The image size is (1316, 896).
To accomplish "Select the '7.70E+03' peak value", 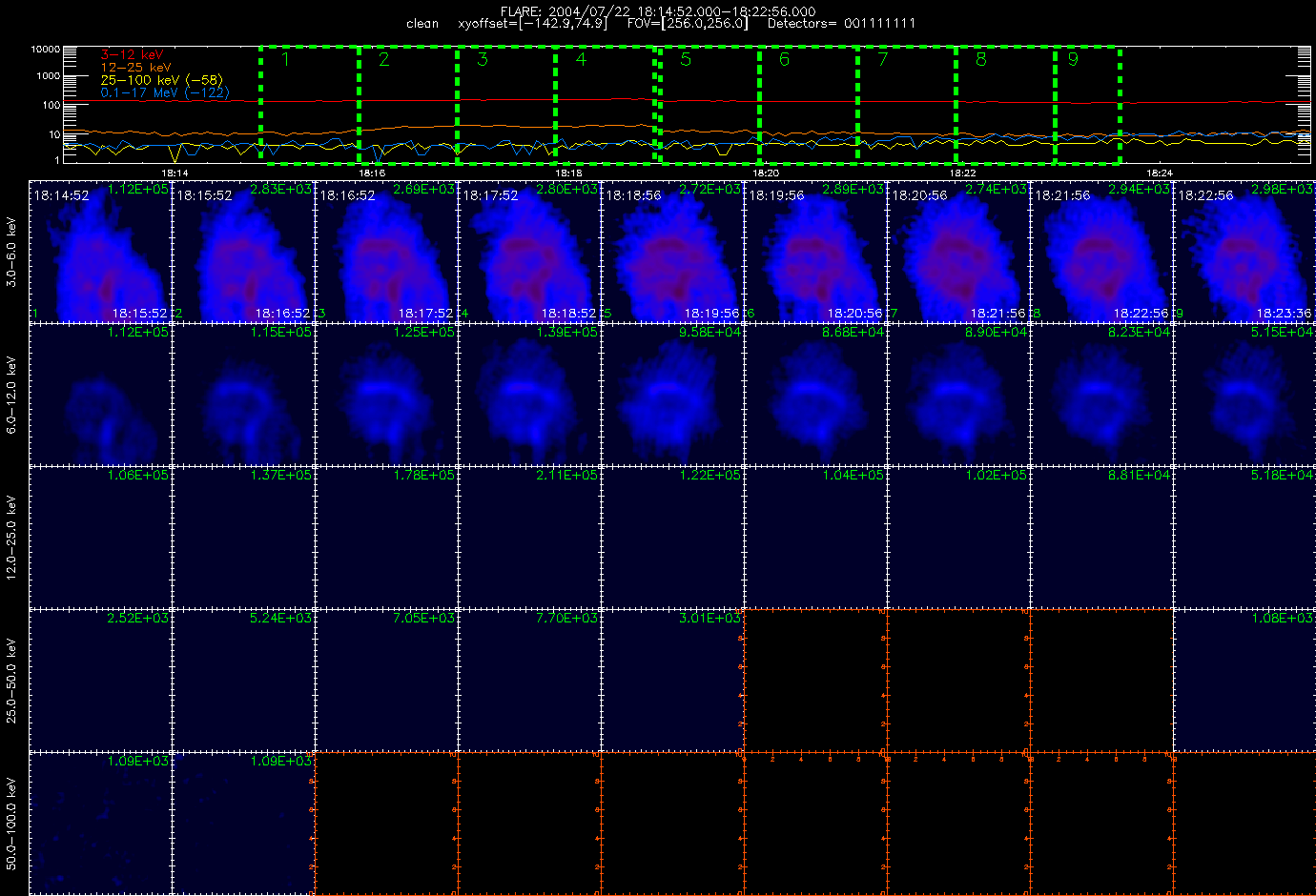I will (x=566, y=619).
